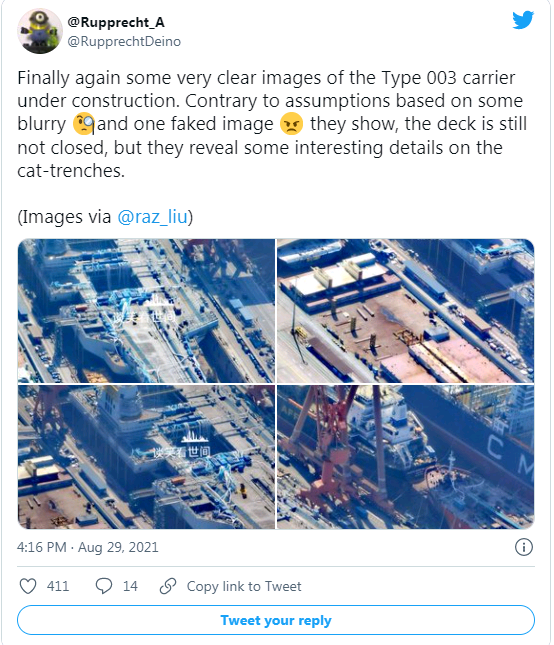Click the 411 likes count

(58, 586)
